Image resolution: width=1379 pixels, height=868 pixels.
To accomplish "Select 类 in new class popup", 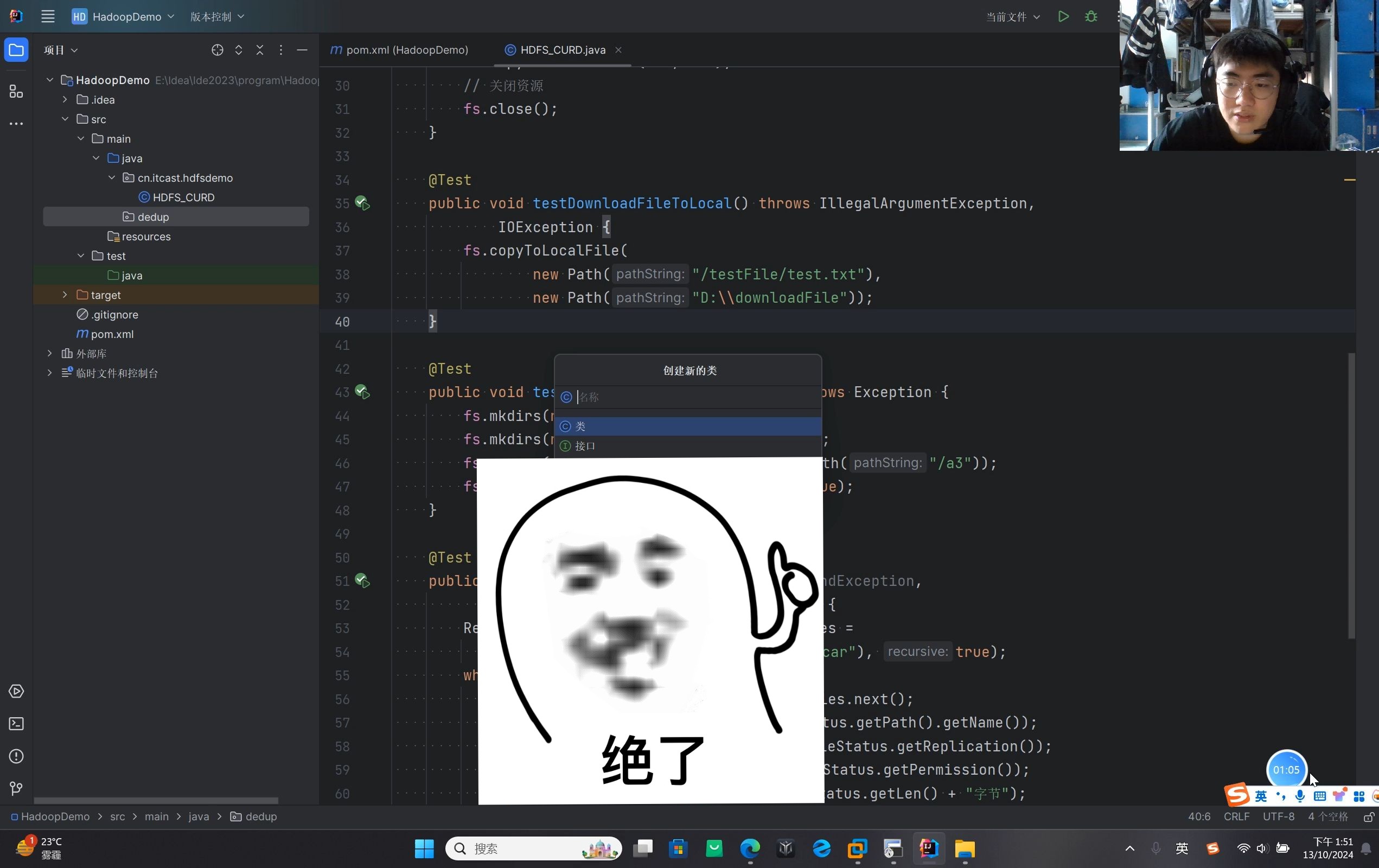I will click(688, 426).
